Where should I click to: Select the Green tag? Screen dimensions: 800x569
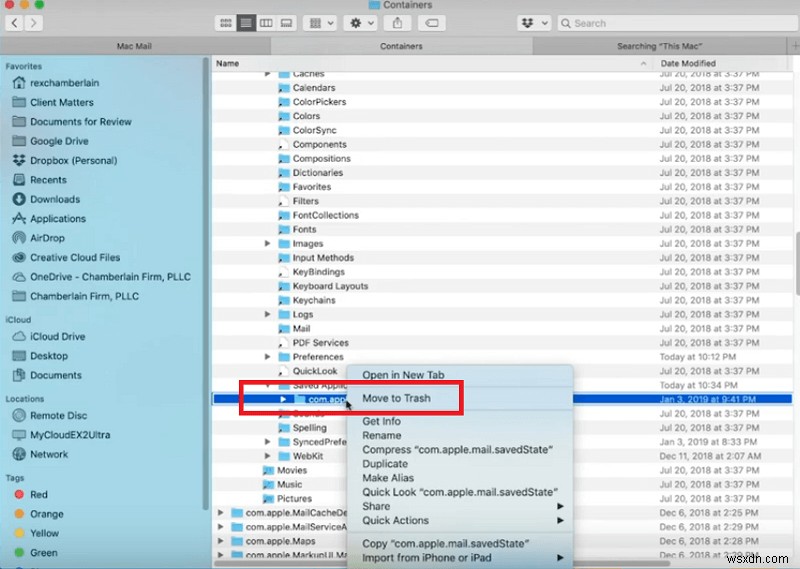[x=43, y=553]
